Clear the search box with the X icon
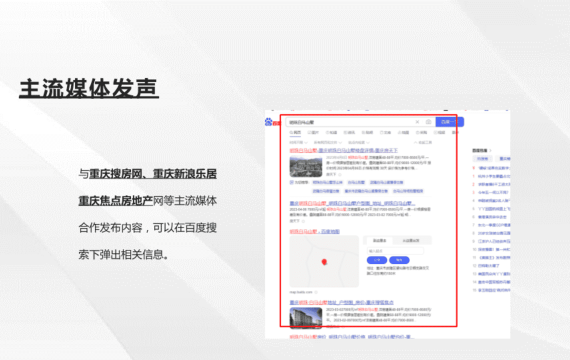The image size is (570, 360). pyautogui.click(x=417, y=122)
